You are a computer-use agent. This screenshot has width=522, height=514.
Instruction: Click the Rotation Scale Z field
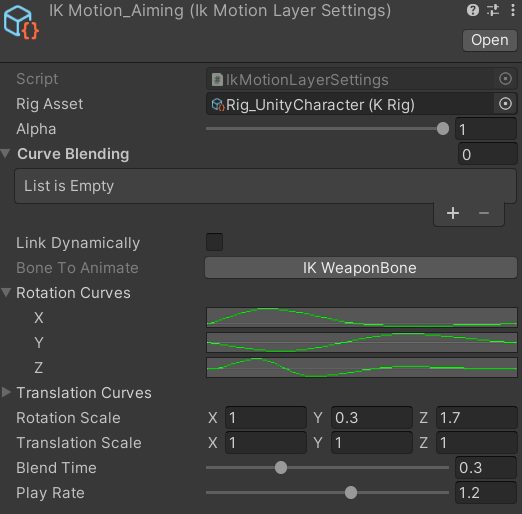[x=477, y=417]
